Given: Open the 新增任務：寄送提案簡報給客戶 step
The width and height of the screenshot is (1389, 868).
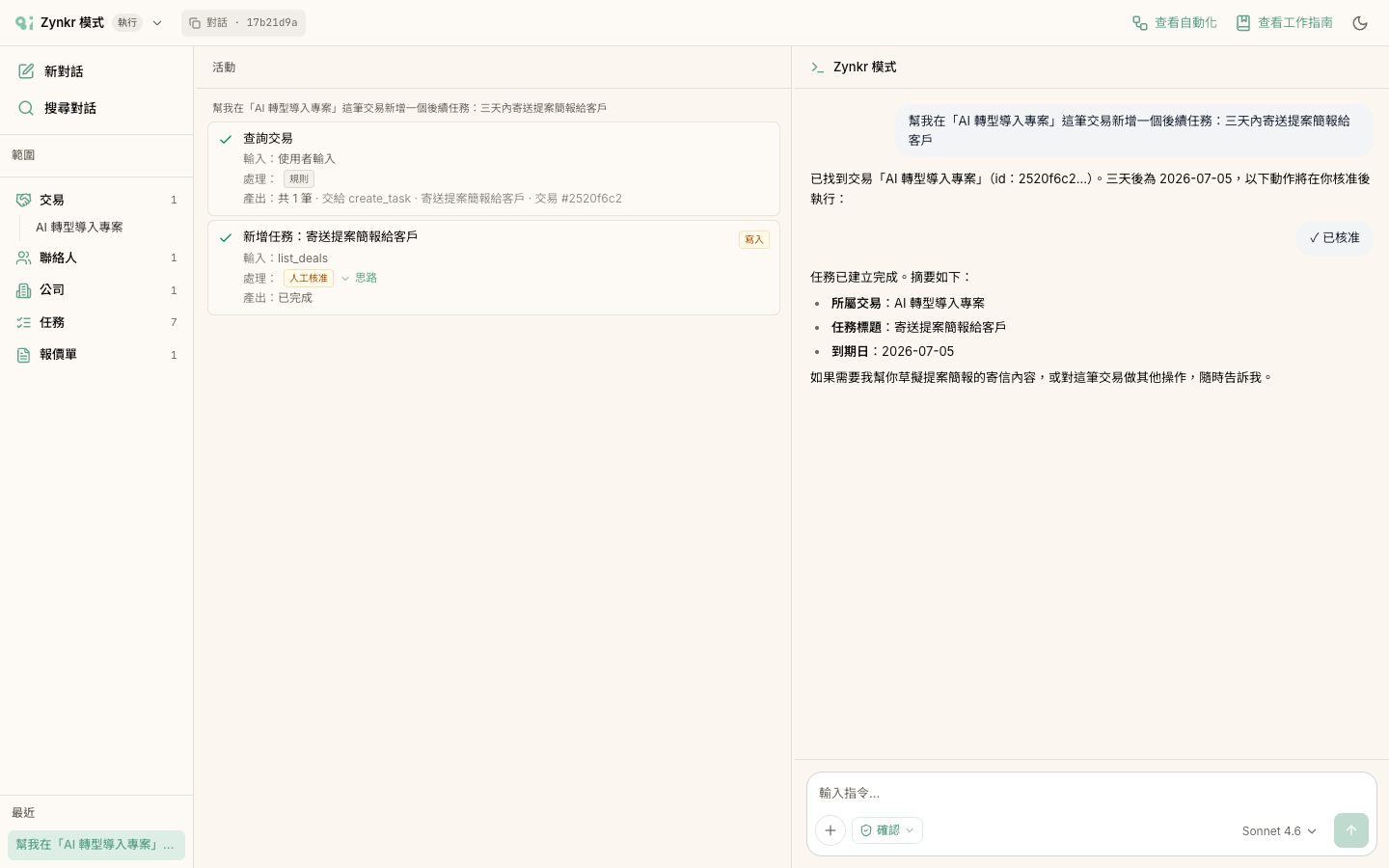Looking at the screenshot, I should [494, 268].
